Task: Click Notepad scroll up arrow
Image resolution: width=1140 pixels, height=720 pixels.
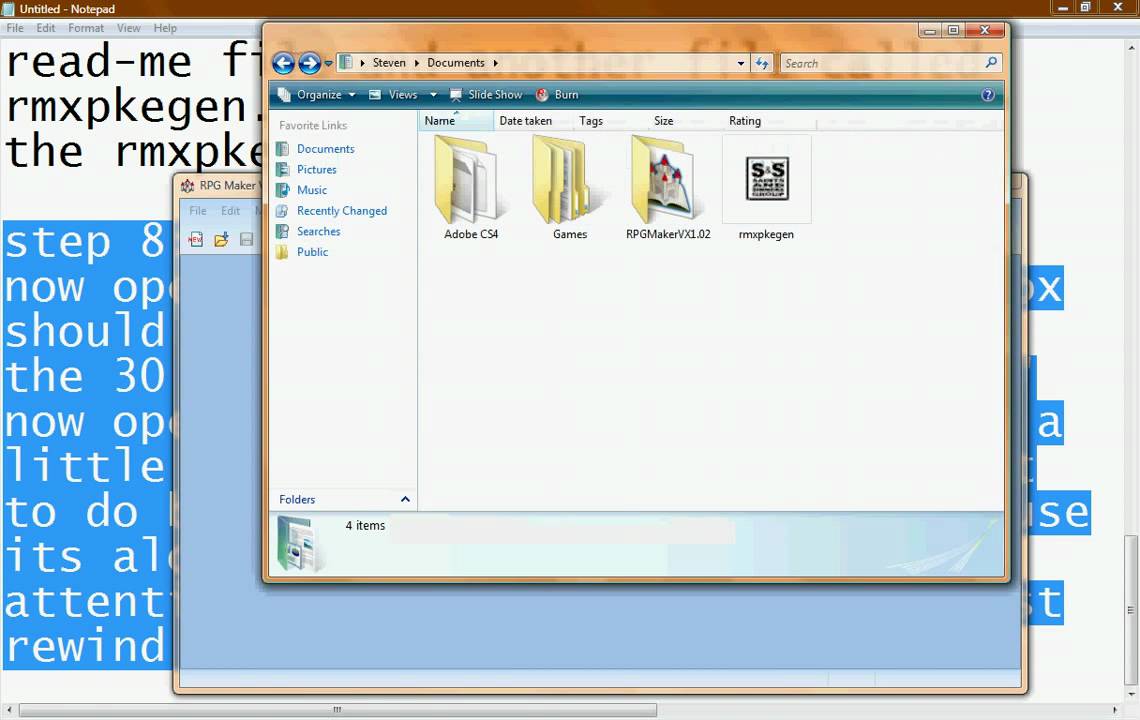Action: coord(1131,48)
